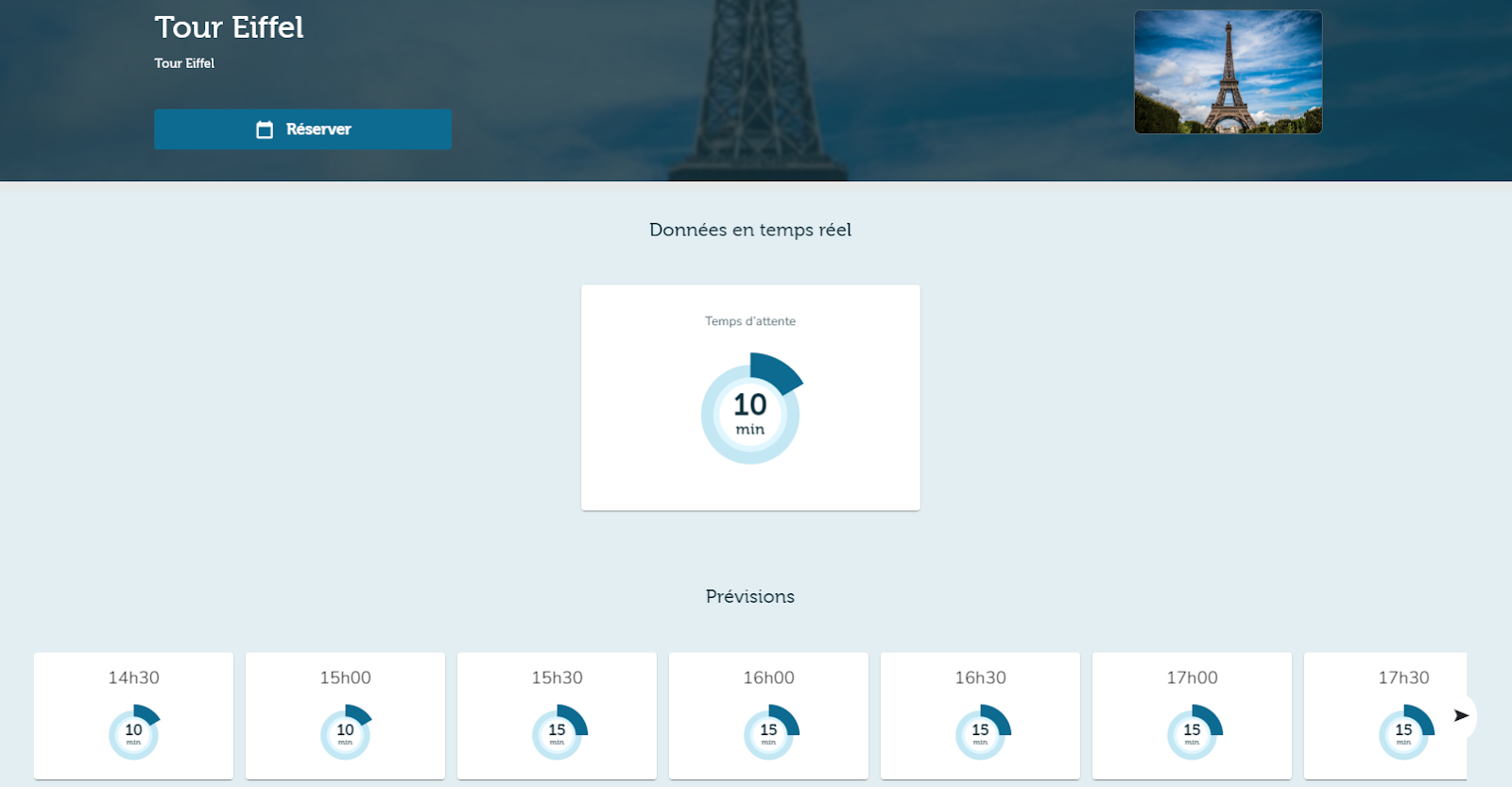1512x787 pixels.
Task: Click the 17h30 time label
Action: [x=1403, y=677]
